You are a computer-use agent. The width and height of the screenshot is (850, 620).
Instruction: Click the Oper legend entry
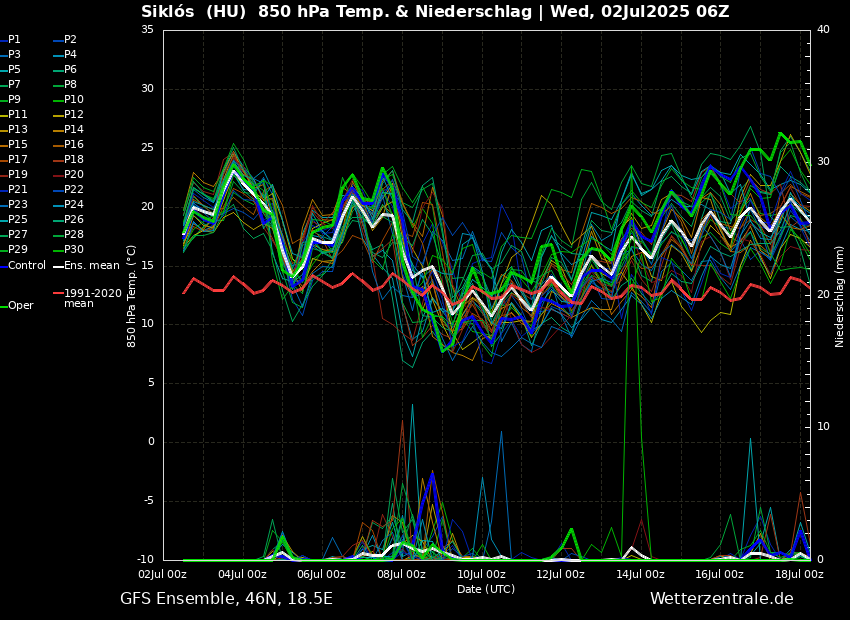(21, 306)
